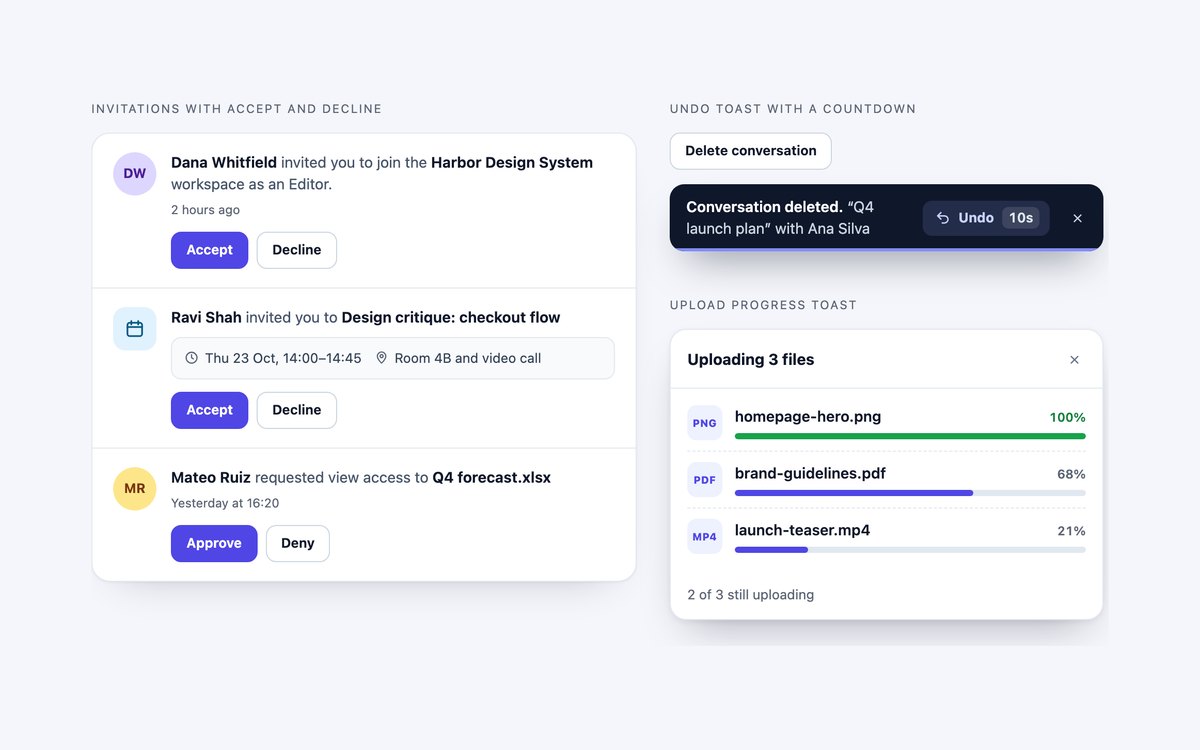Image resolution: width=1200 pixels, height=750 pixels.
Task: Click the 10s countdown badge
Action: tap(1021, 218)
